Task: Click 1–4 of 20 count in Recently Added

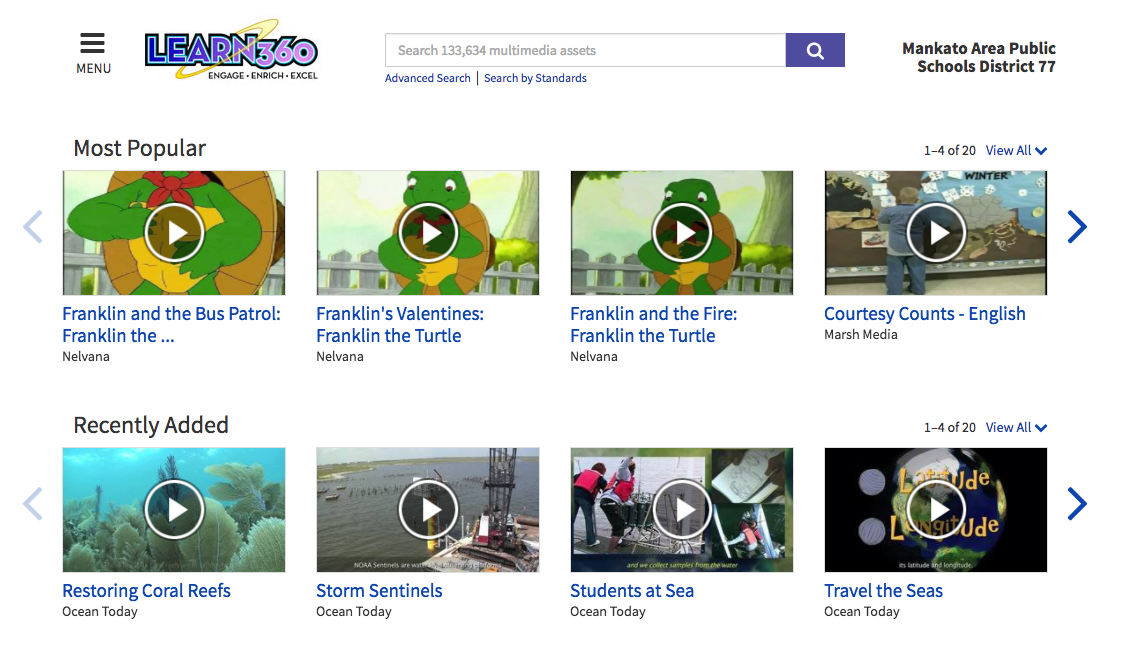Action: 949,427
